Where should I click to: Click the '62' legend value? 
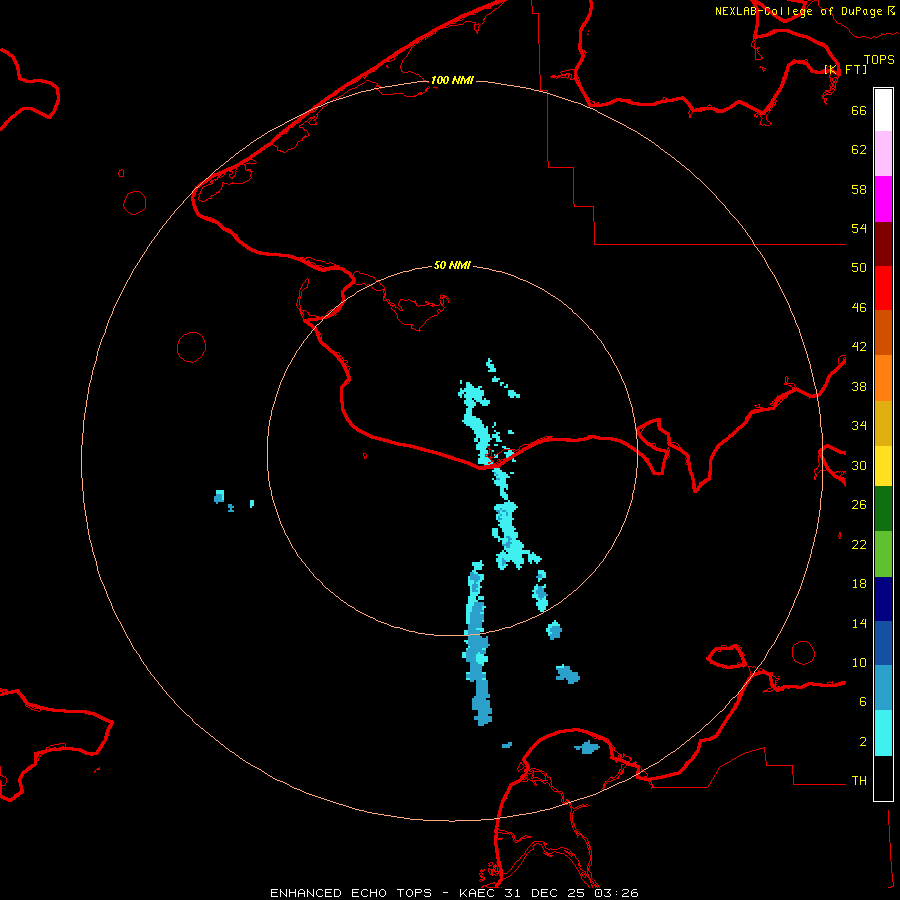859,150
